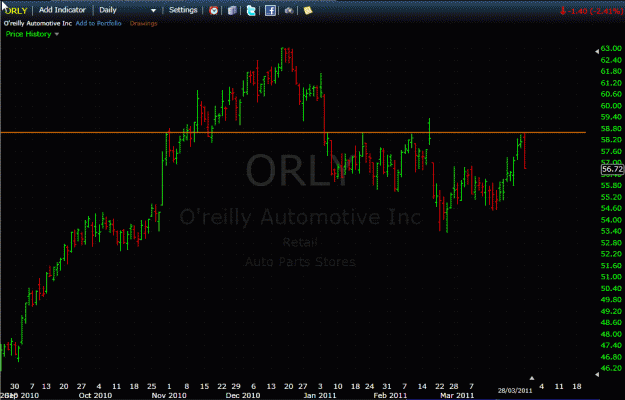Click the alarm clock alert icon
Viewport: 625px width, 400px height.
214,10
